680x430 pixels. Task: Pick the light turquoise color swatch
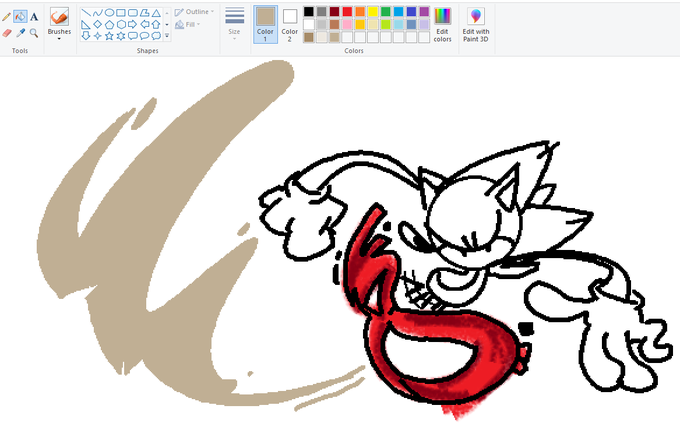(x=399, y=24)
